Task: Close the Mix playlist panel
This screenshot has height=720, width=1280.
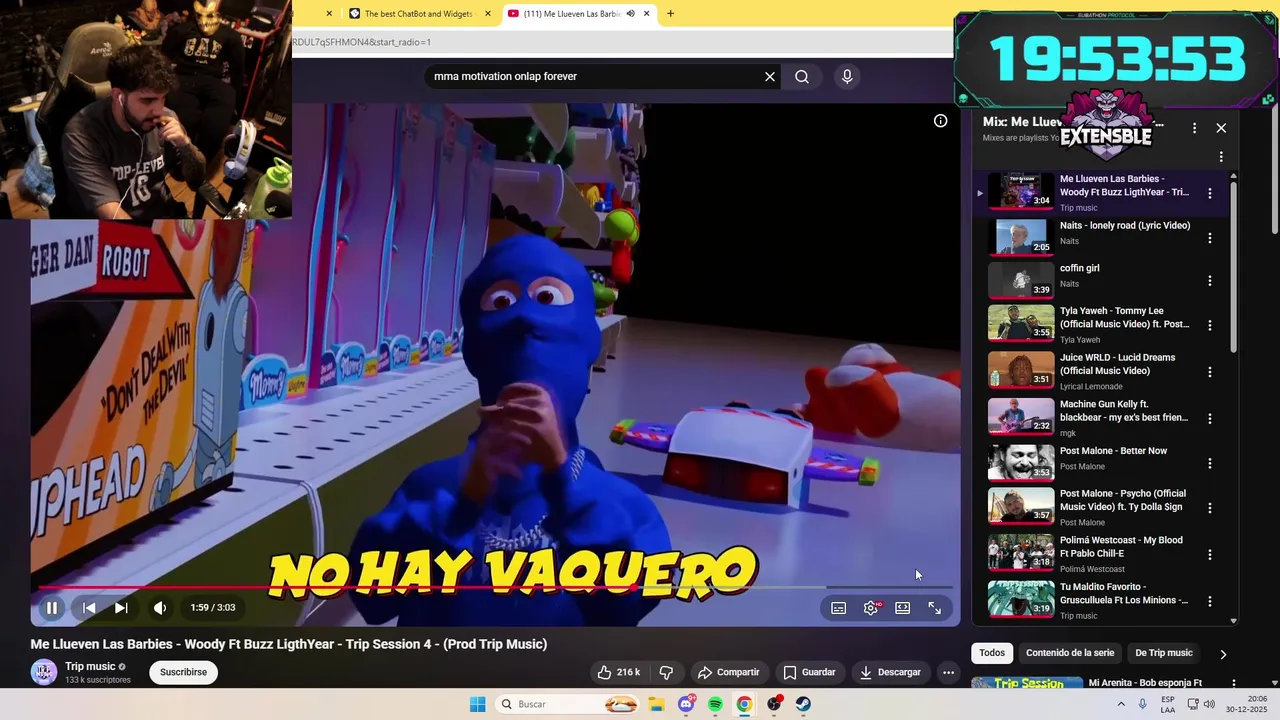Action: coord(1221,128)
